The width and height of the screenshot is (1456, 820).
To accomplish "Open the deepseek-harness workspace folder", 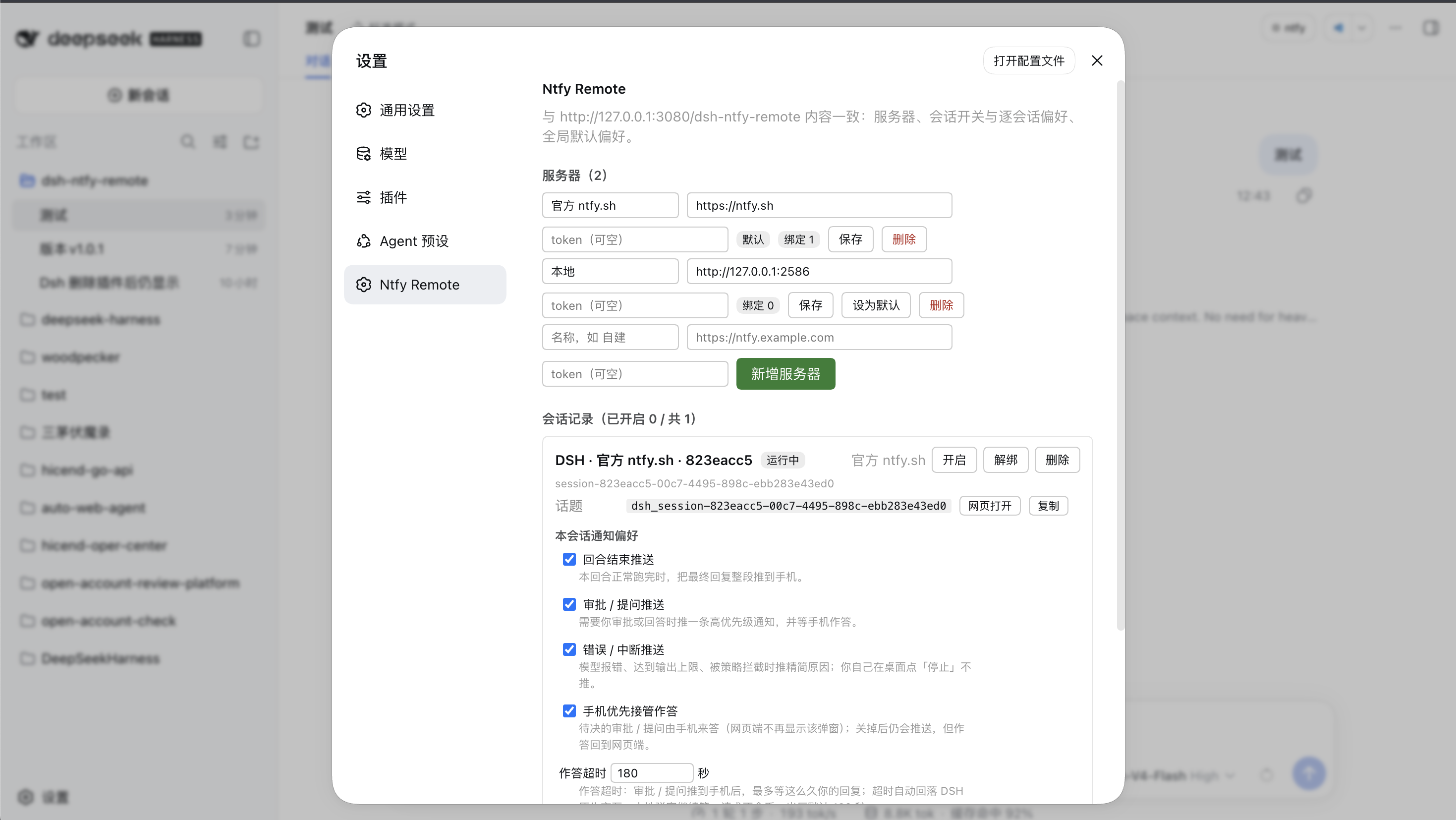I will coord(138,319).
